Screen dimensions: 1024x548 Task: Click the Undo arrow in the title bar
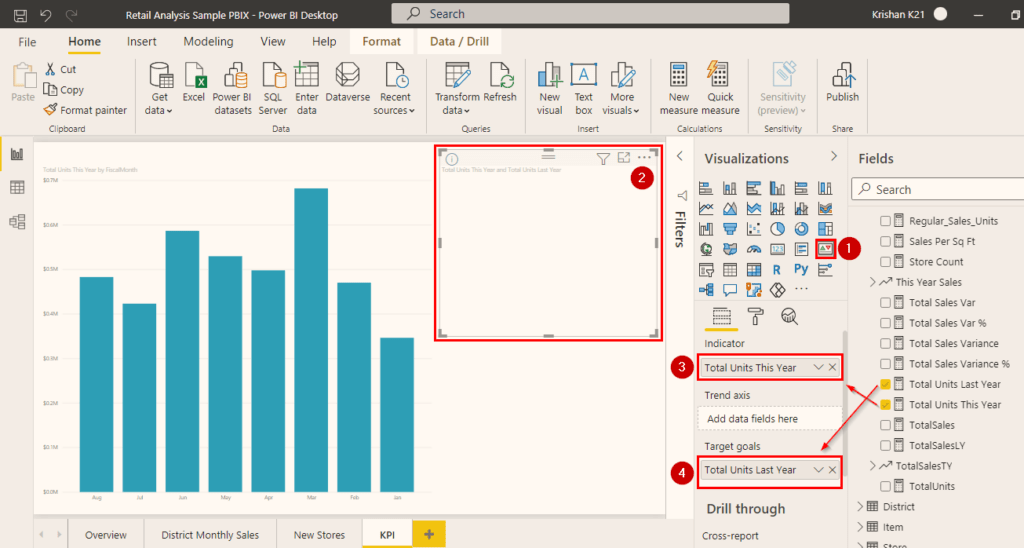pyautogui.click(x=46, y=14)
